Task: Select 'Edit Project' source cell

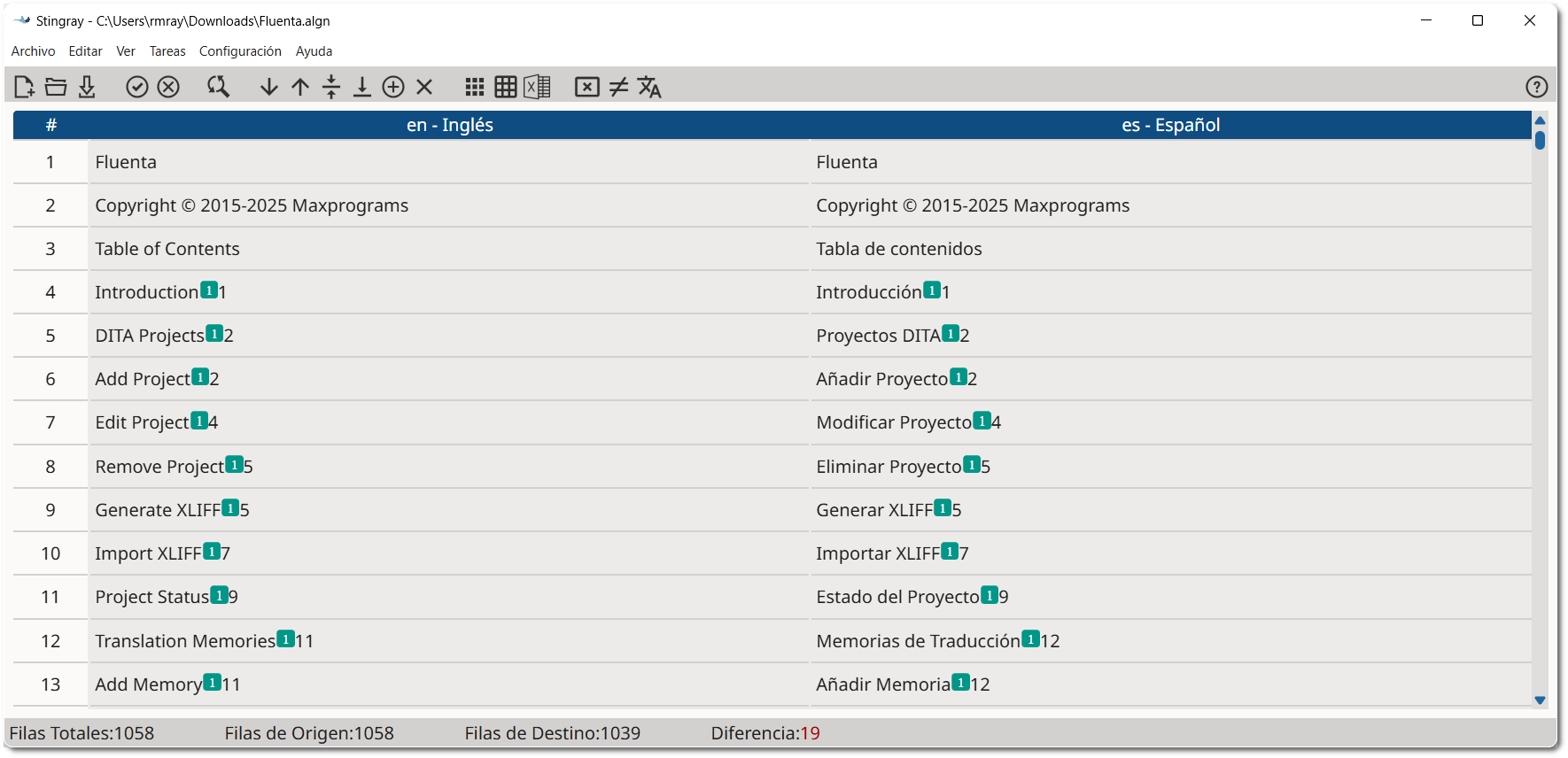Action: [449, 422]
